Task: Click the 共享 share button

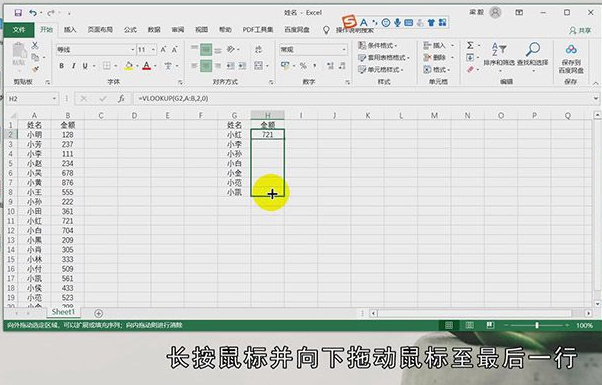Action: pyautogui.click(x=580, y=30)
